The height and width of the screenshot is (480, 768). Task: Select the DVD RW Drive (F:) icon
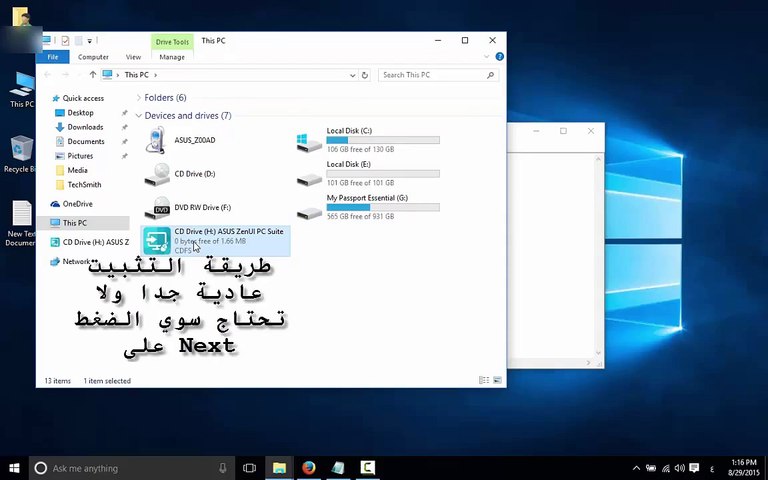click(157, 208)
